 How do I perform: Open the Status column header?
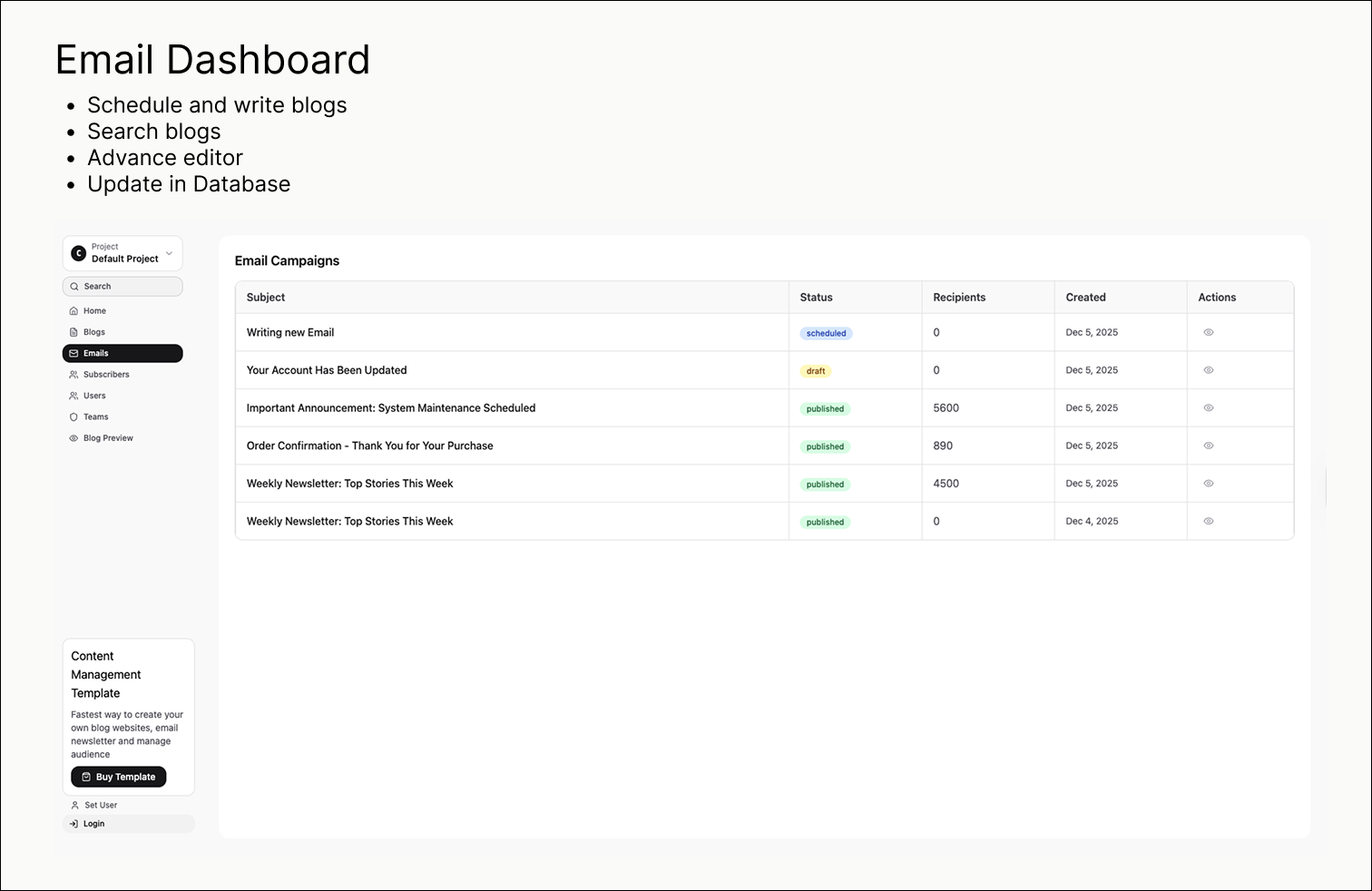point(816,297)
